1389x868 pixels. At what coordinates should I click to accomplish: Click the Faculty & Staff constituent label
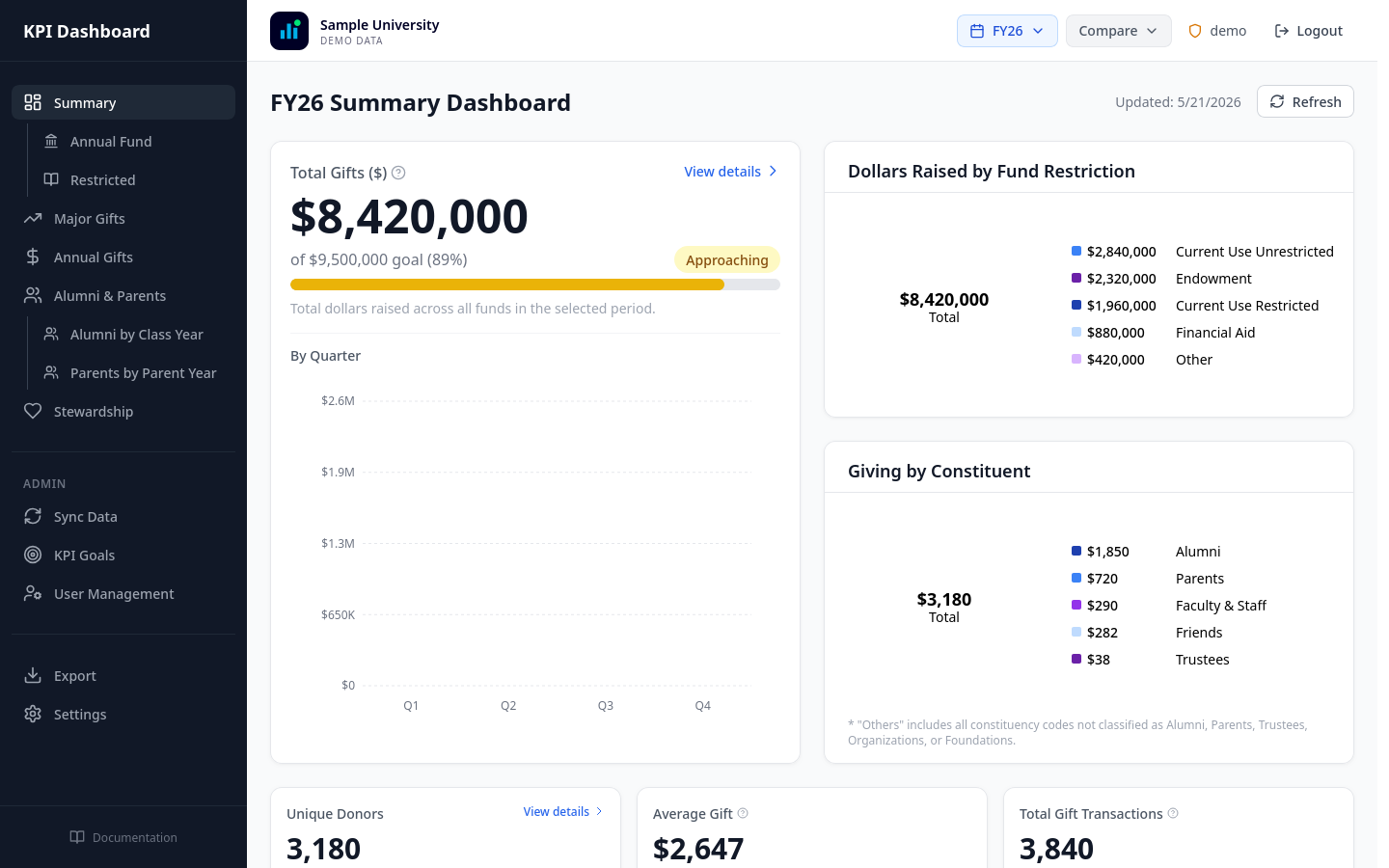point(1221,606)
